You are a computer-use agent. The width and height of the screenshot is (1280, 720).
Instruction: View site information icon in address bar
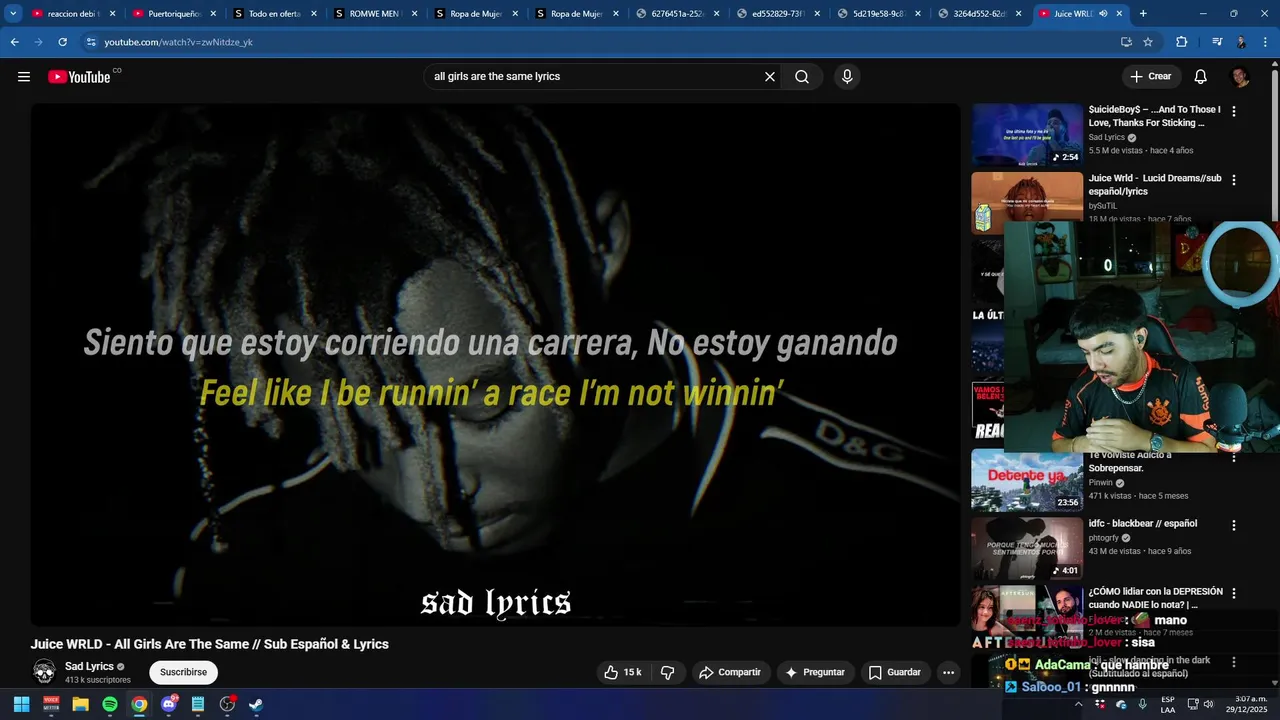pyautogui.click(x=90, y=42)
